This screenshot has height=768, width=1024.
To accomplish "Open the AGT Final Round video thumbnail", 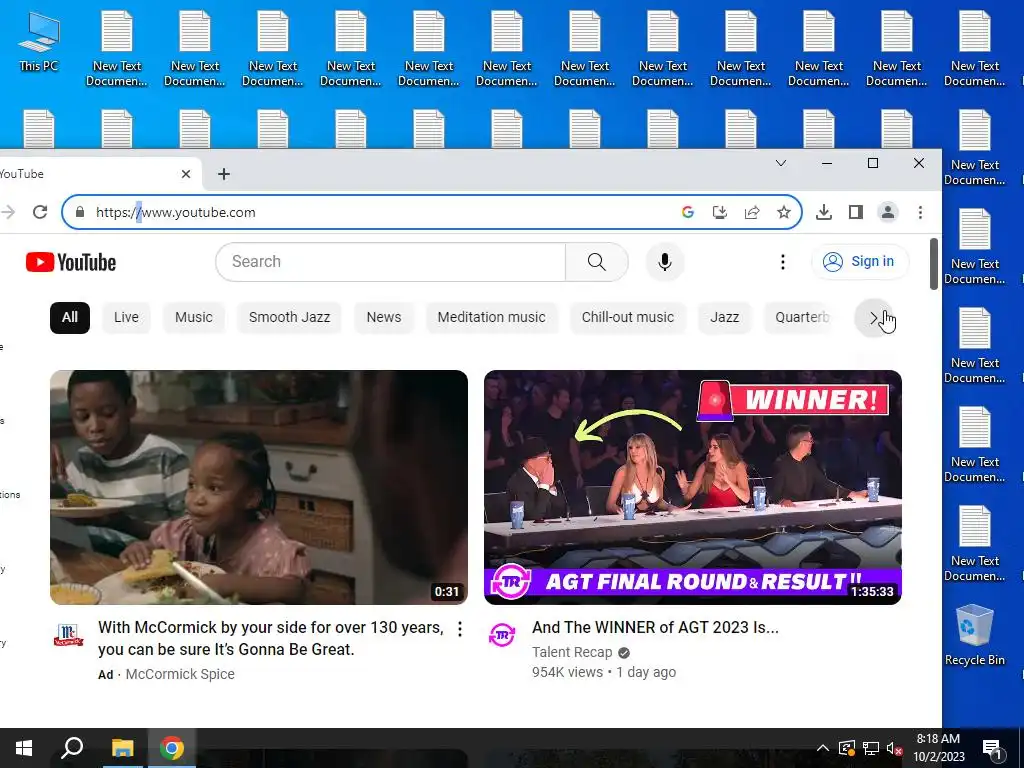I will pos(692,487).
